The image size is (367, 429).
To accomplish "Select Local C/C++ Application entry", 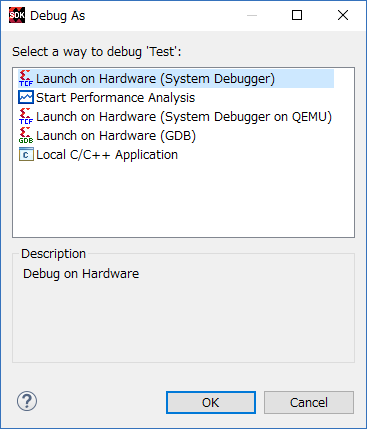I will tap(107, 155).
